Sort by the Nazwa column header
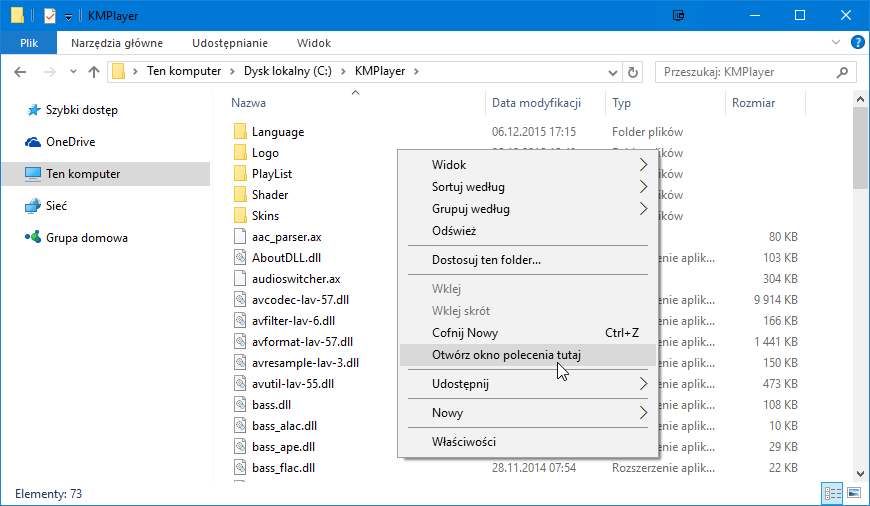 (248, 103)
